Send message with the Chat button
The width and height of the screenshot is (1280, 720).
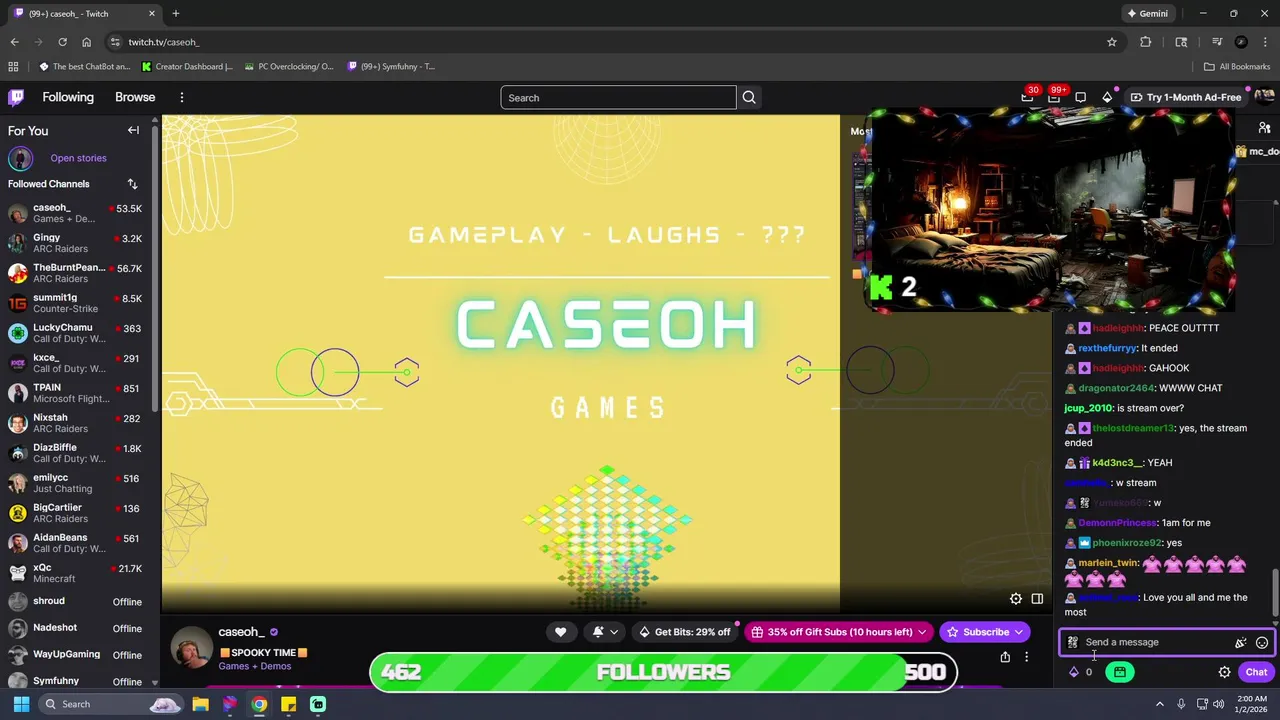coord(1256,672)
